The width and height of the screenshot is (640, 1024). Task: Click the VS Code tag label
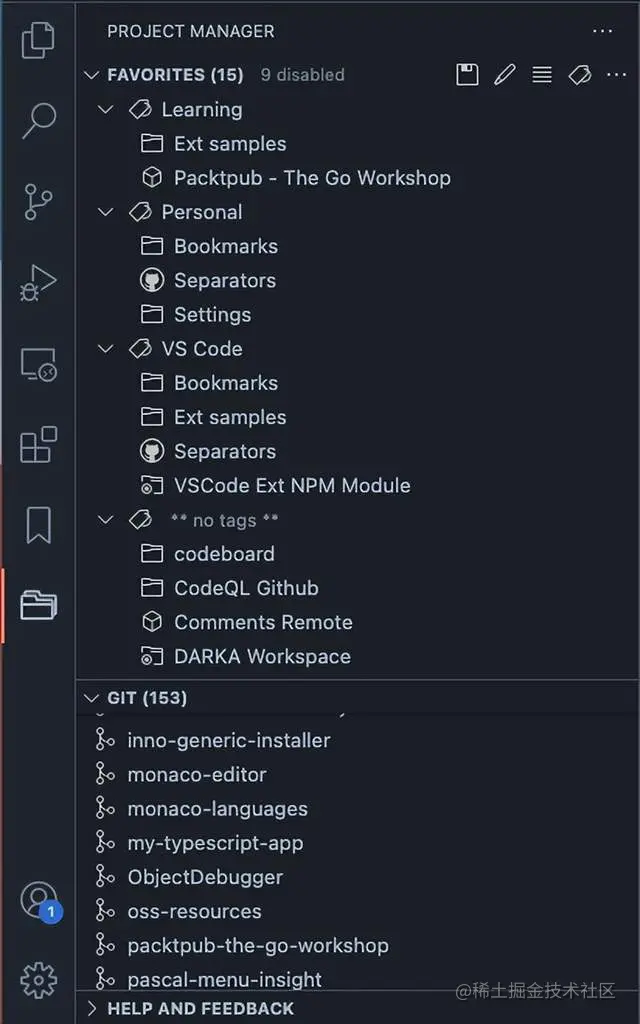202,349
